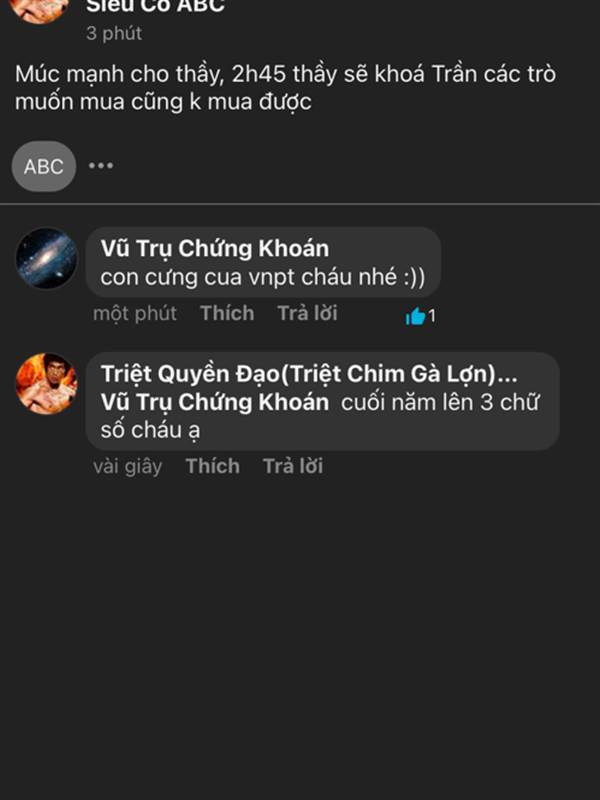This screenshot has height=800, width=600.
Task: View reaction count "1" on first comment
Action: pyautogui.click(x=432, y=316)
